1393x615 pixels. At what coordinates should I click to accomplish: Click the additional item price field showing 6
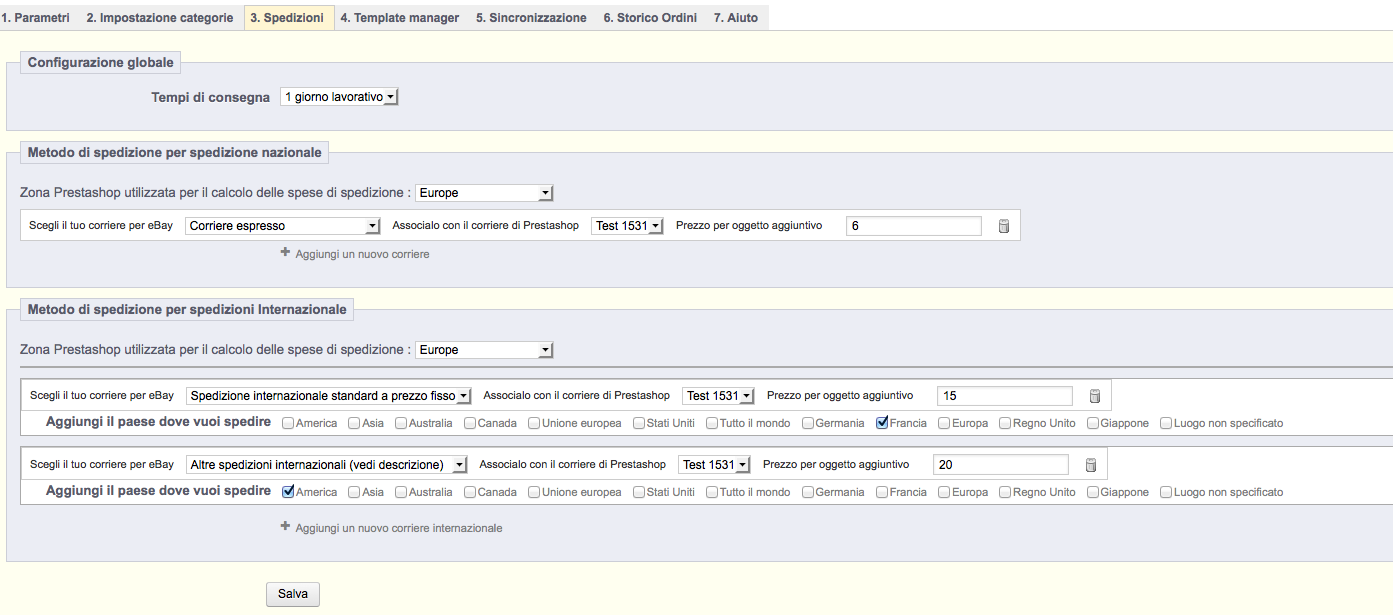[913, 226]
